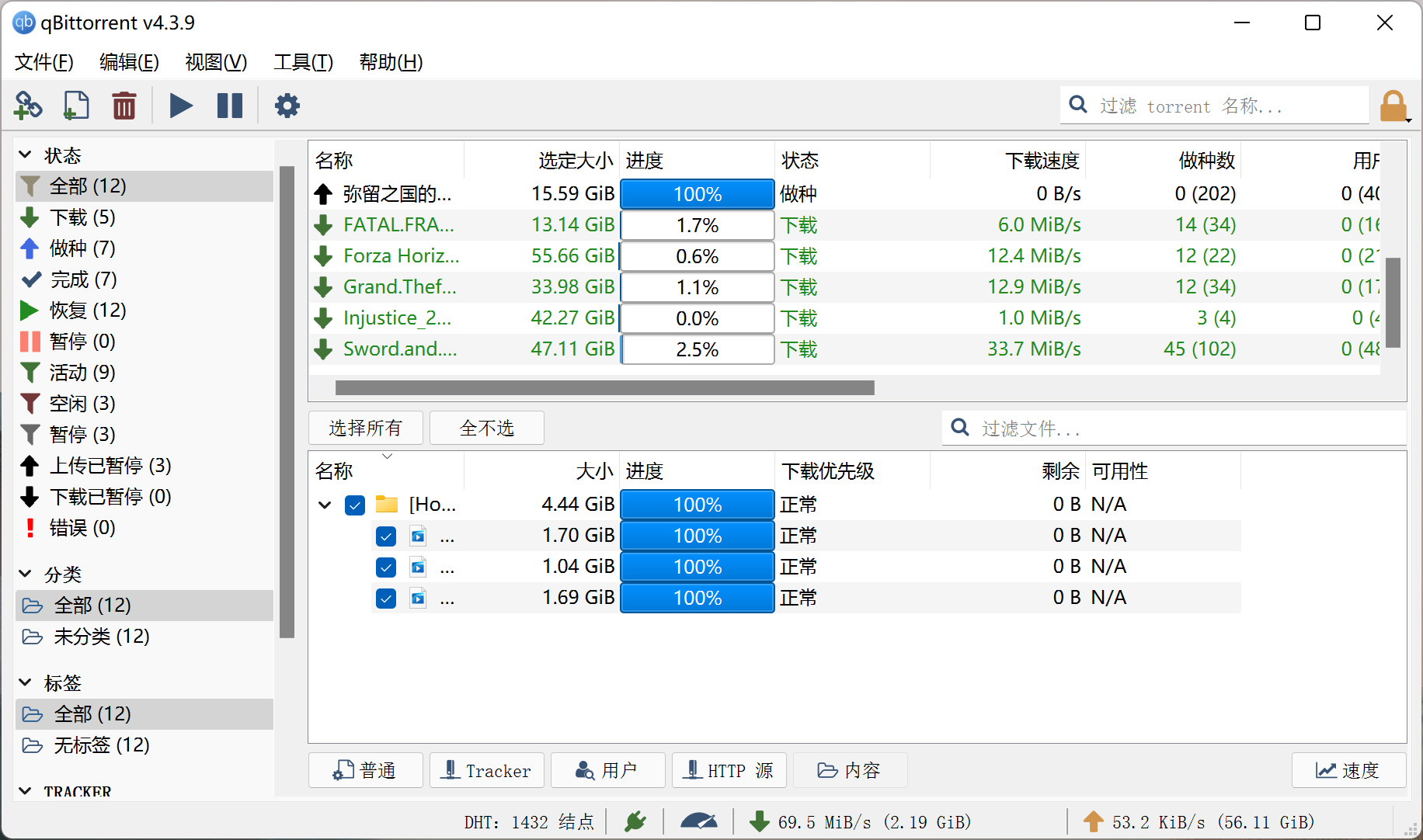
Task: Select the 做种 (7) status filter
Action: click(x=144, y=248)
